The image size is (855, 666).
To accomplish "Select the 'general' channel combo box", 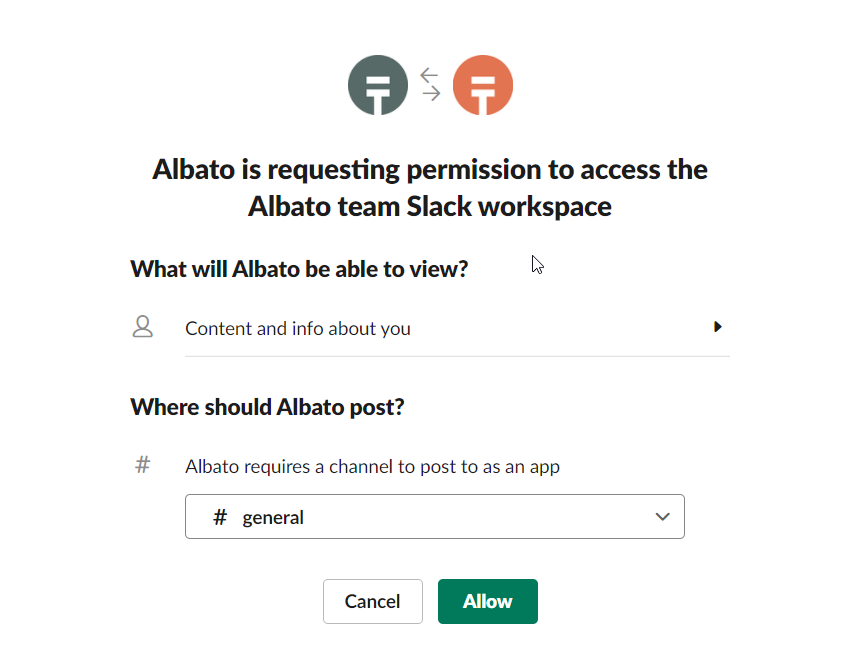I will click(x=434, y=517).
